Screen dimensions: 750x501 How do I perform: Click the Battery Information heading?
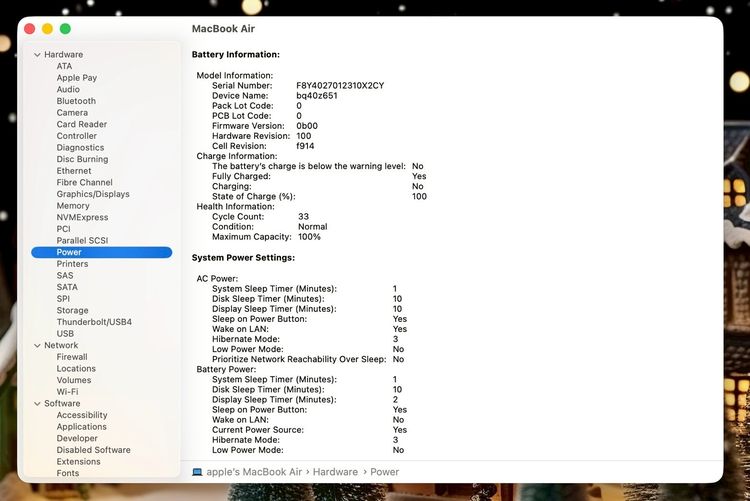(x=236, y=55)
